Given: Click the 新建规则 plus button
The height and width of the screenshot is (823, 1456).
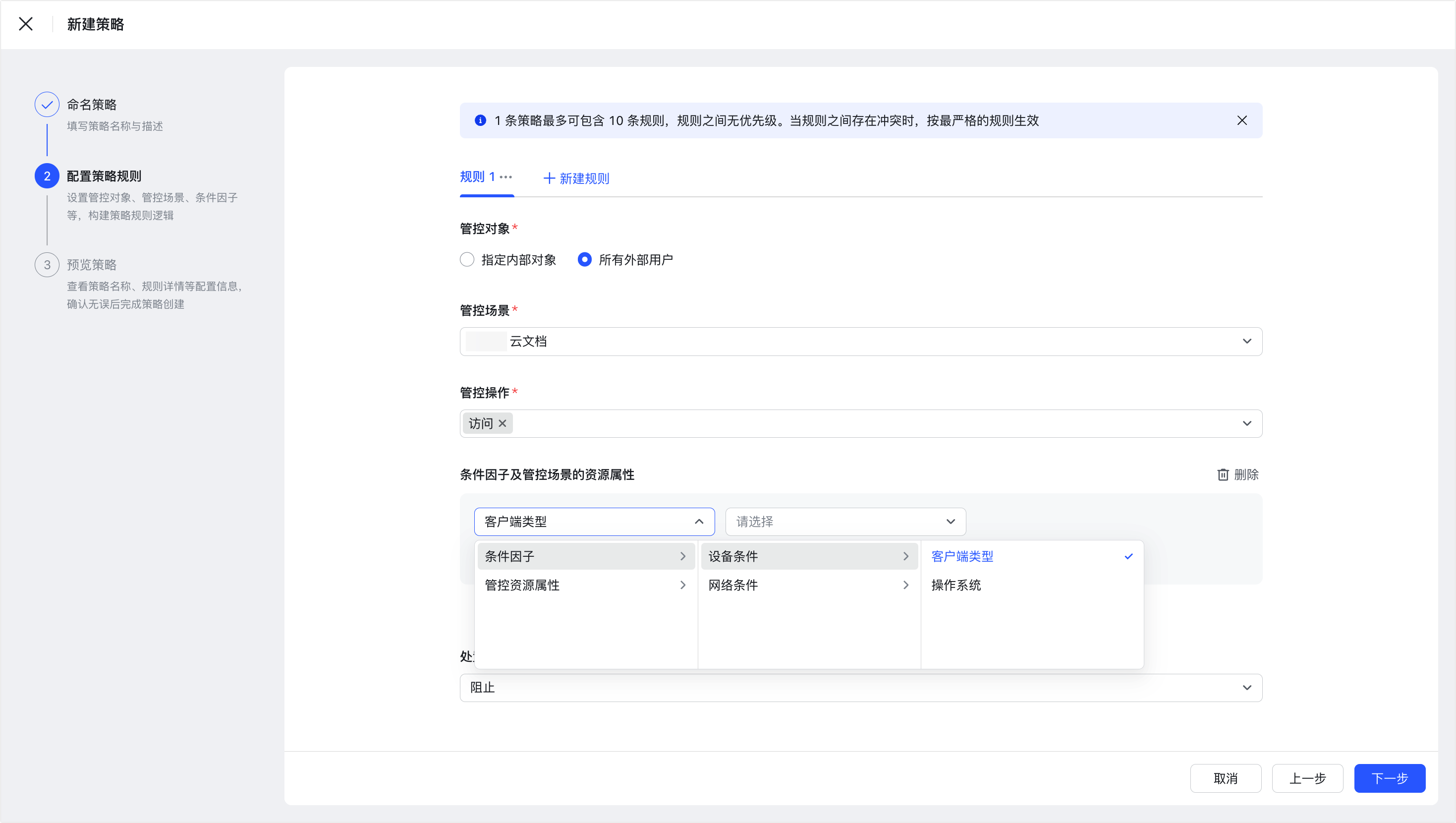Looking at the screenshot, I should 576,179.
